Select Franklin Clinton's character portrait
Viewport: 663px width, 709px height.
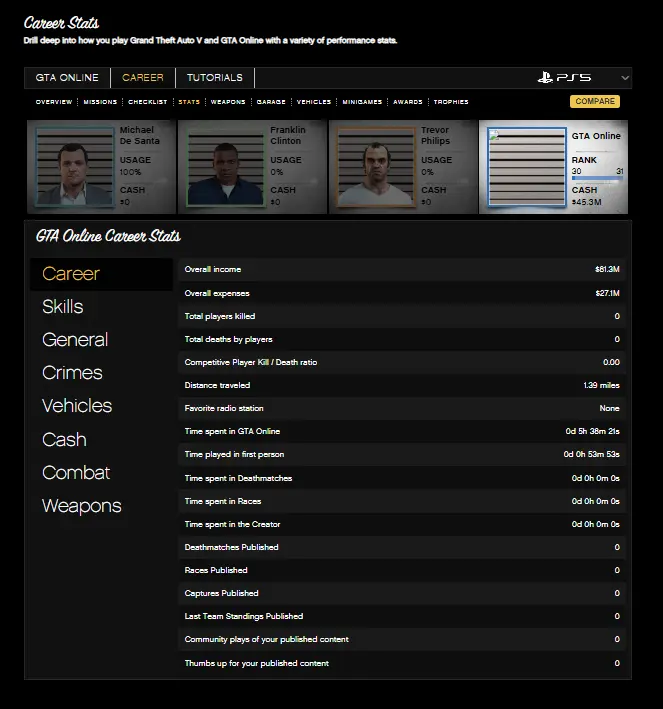(225, 167)
